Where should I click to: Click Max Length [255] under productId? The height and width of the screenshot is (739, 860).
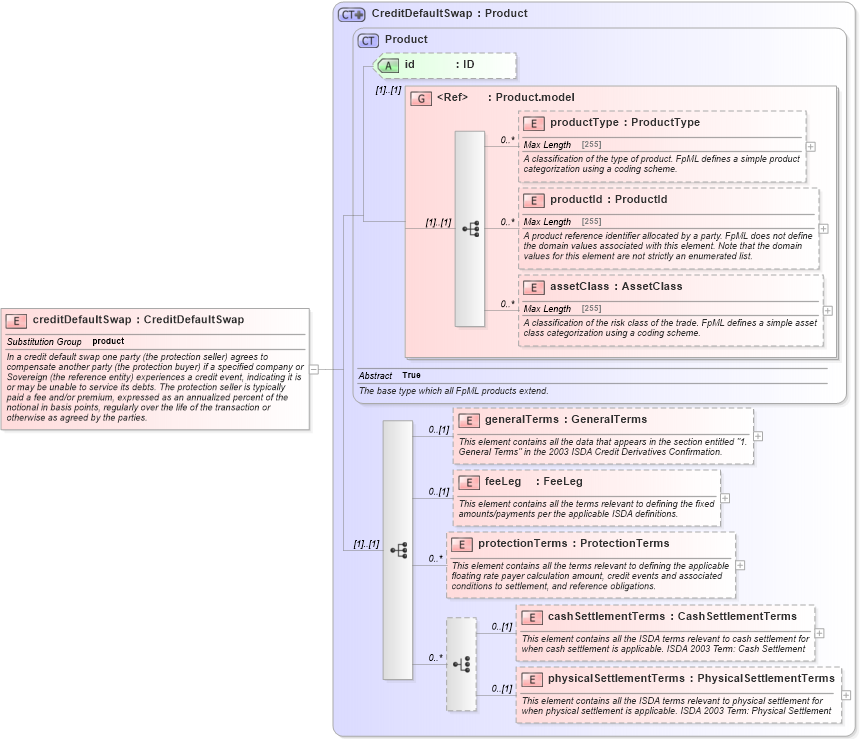coord(562,222)
